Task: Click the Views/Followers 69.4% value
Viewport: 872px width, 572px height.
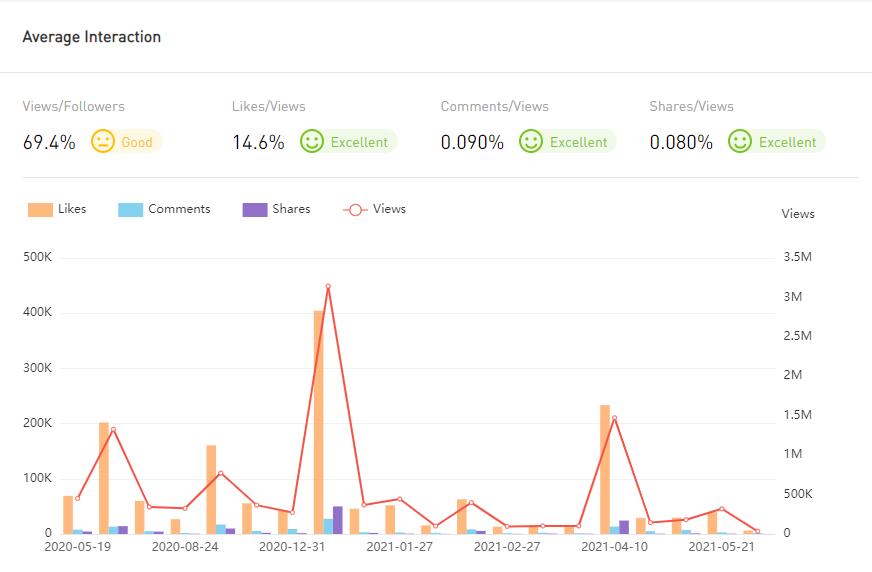Action: pos(49,142)
